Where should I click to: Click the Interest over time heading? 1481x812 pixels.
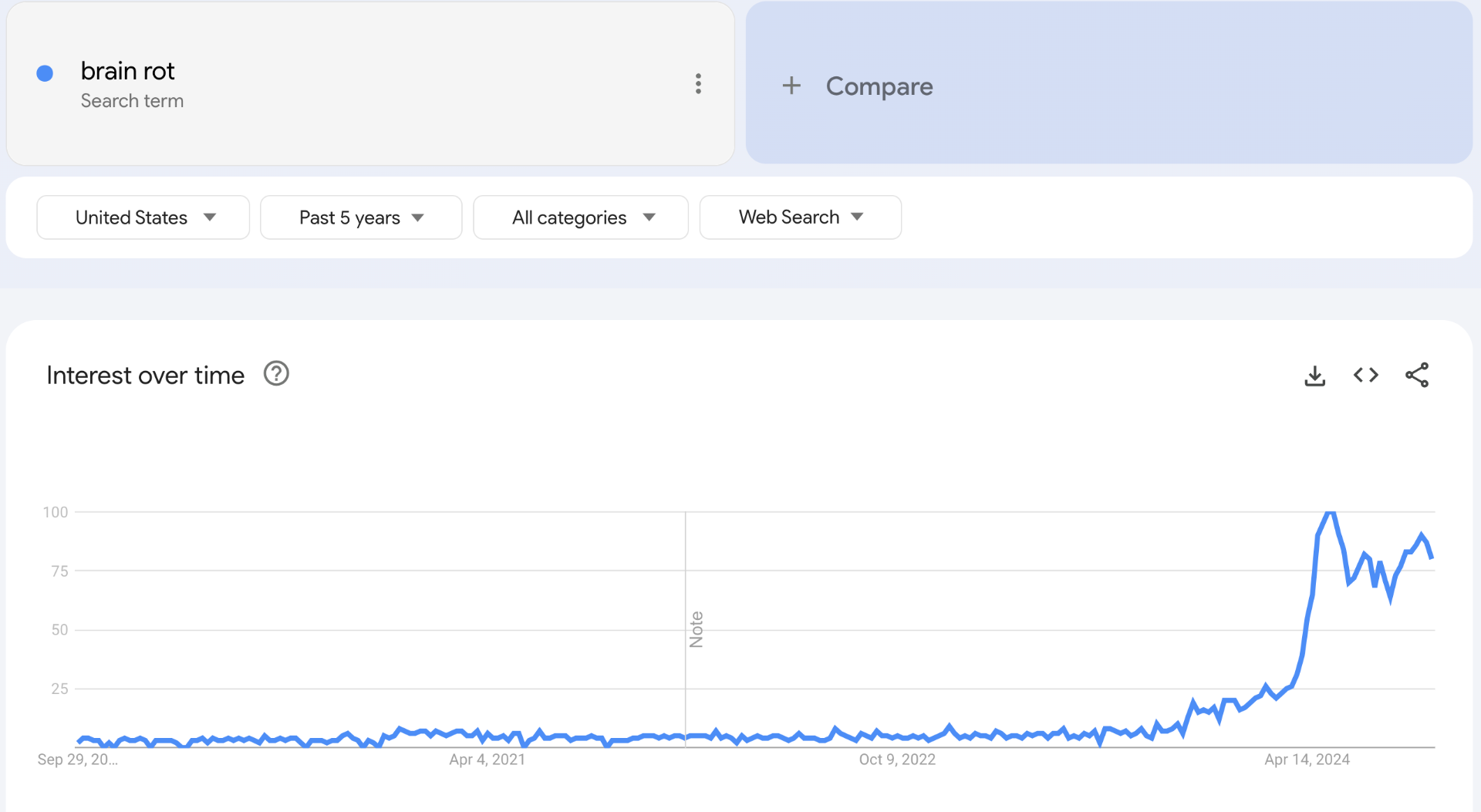[145, 376]
